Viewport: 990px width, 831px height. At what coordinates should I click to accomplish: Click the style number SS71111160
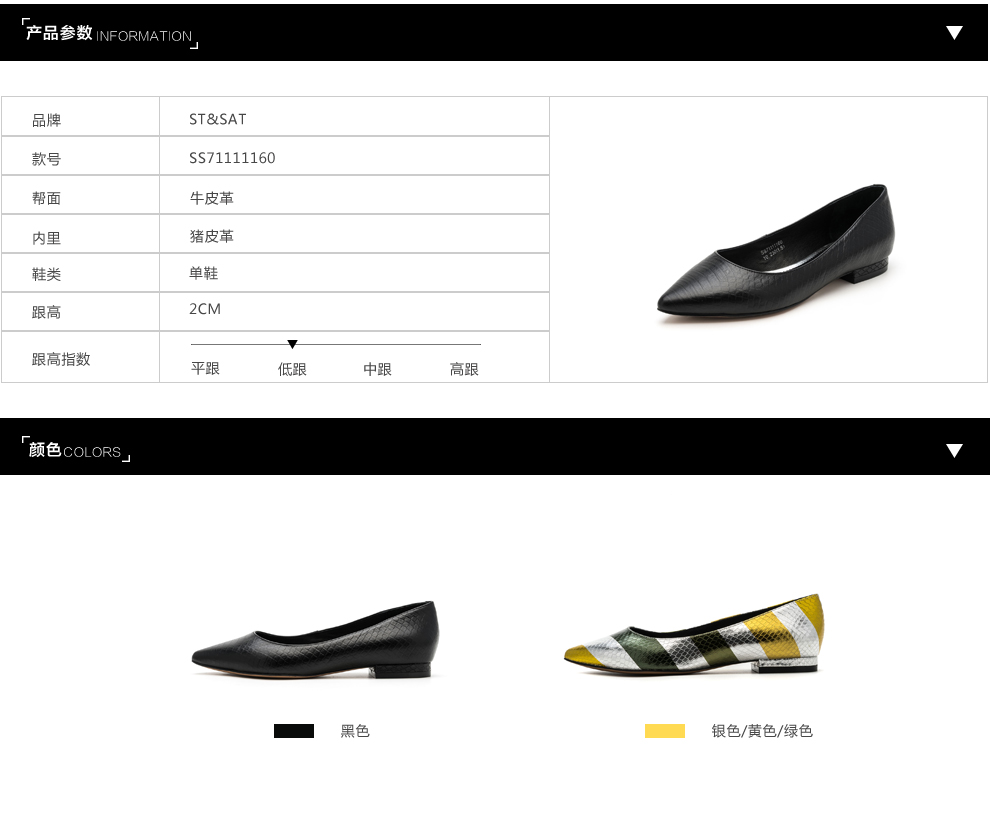pos(232,158)
